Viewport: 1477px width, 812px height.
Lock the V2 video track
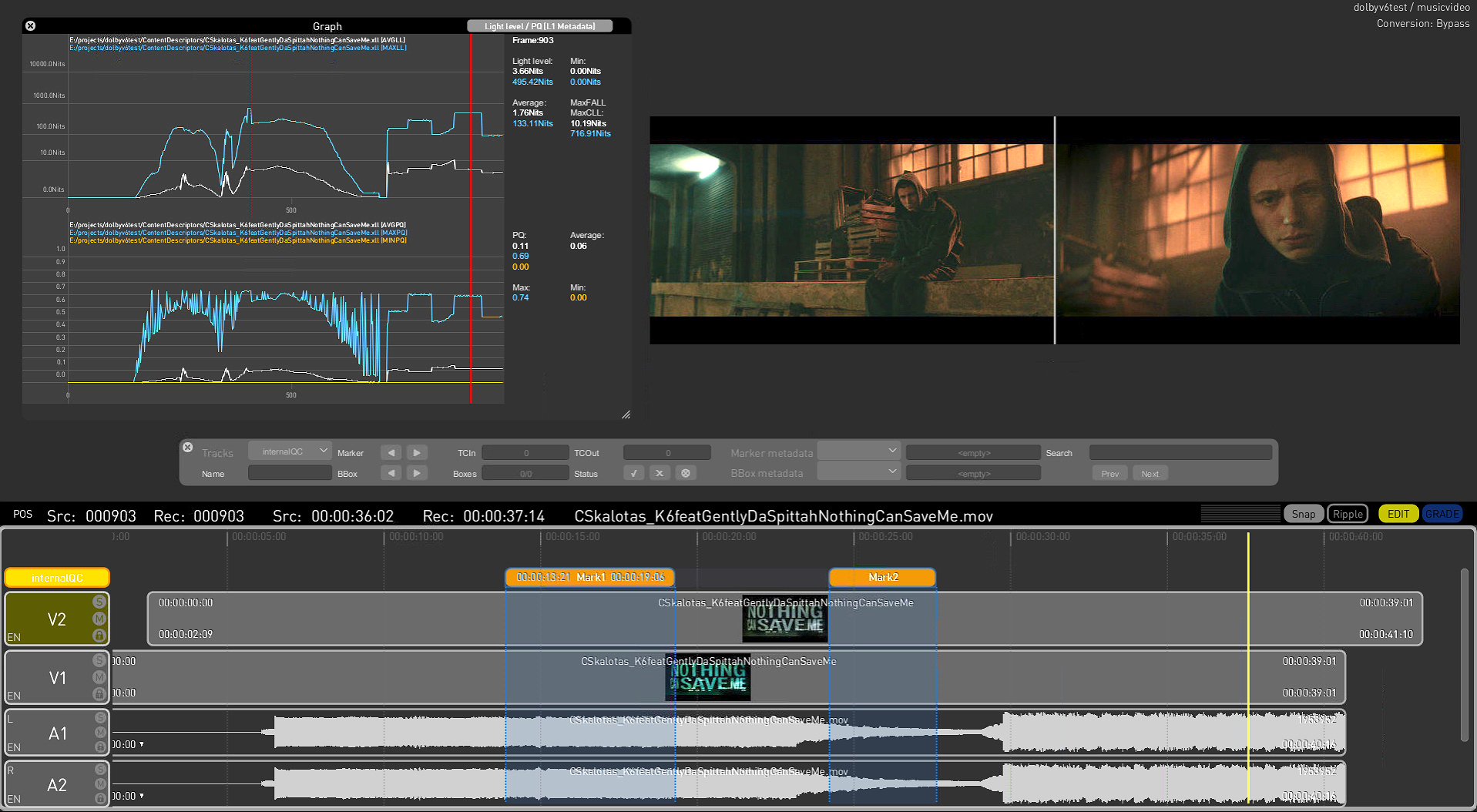coord(99,636)
